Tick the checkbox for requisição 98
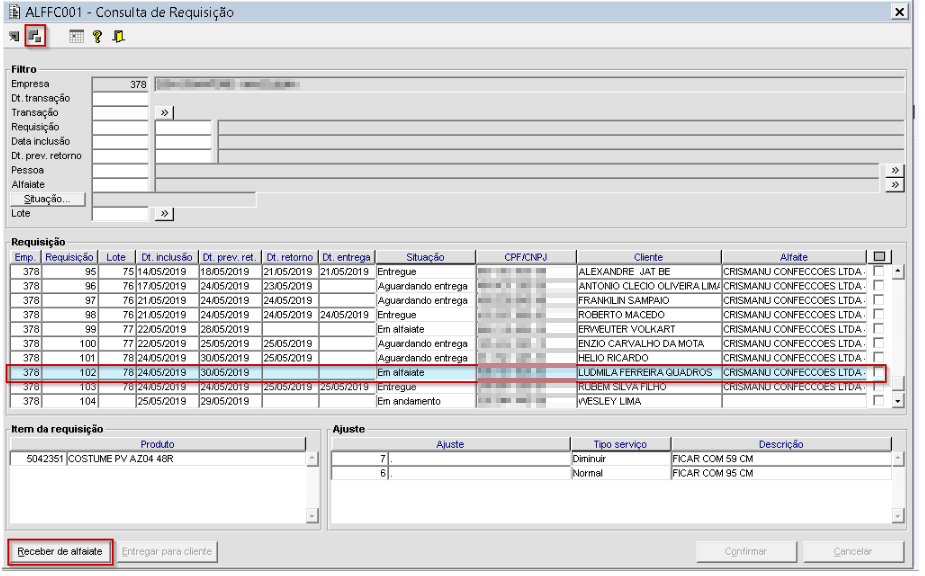925x576 pixels. (878, 314)
